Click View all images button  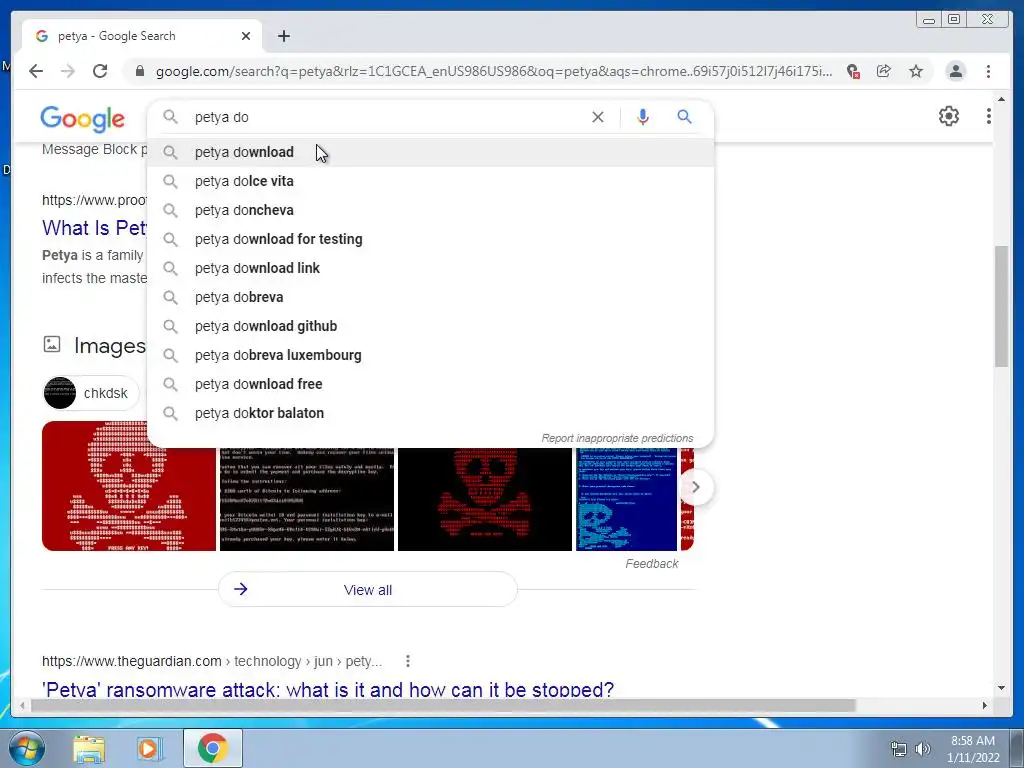(368, 590)
